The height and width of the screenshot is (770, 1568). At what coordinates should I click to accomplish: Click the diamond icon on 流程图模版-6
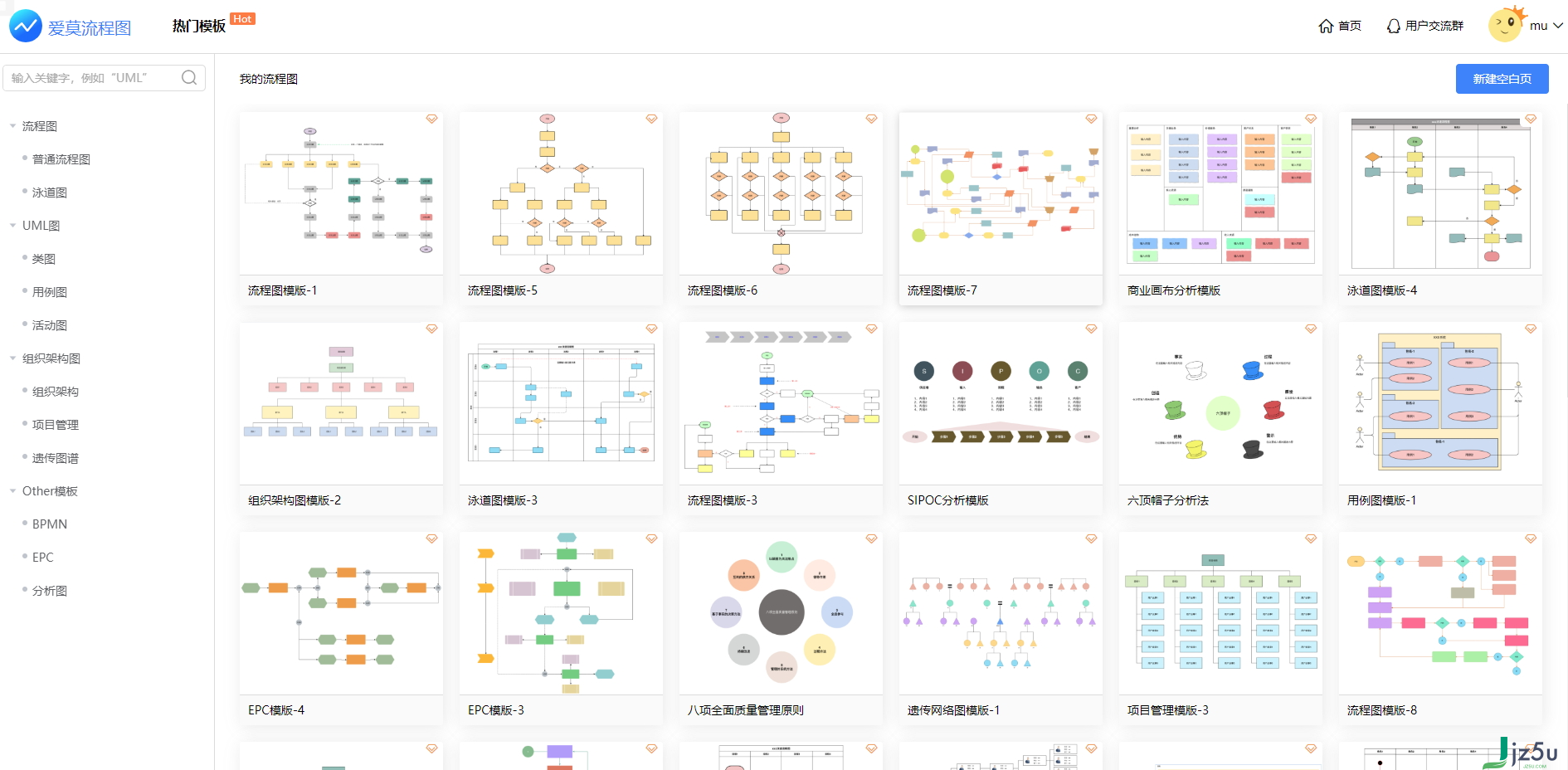[871, 119]
